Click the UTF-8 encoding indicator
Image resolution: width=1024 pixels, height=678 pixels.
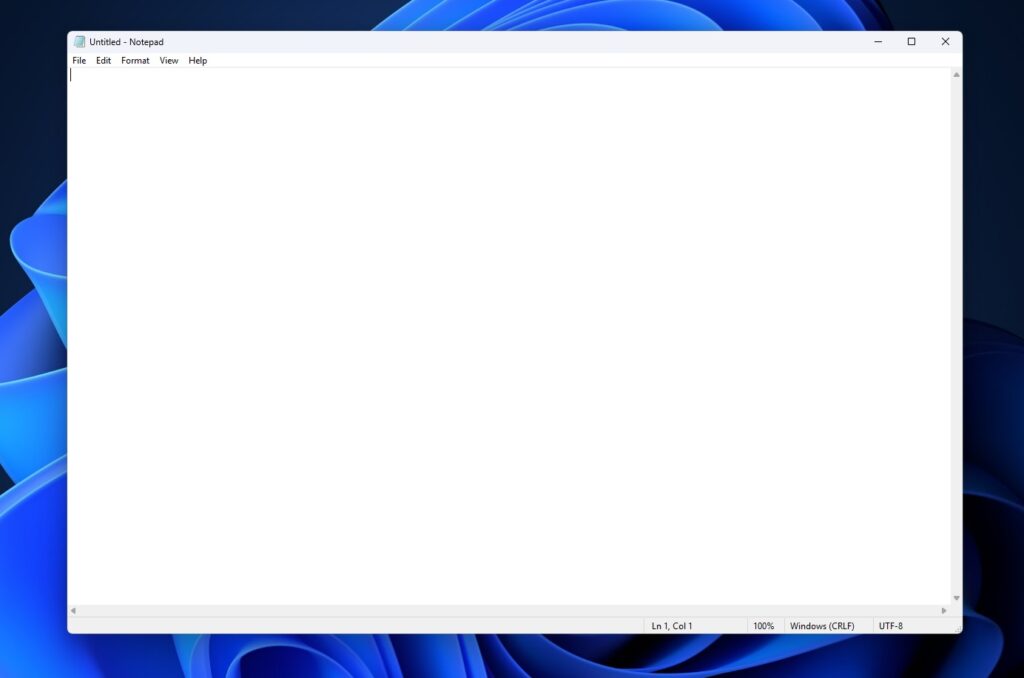(890, 625)
